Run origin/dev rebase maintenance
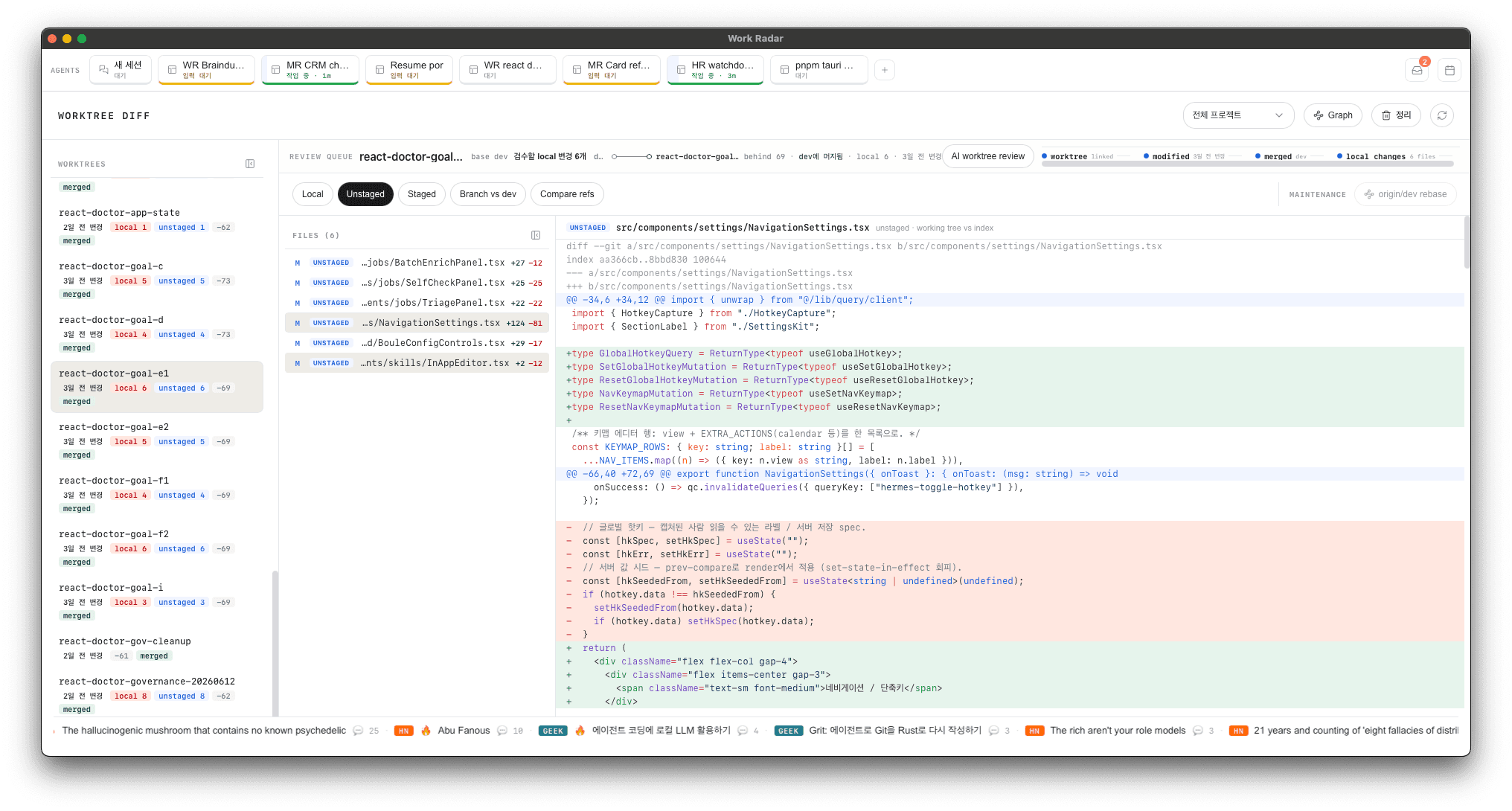 tap(1406, 194)
